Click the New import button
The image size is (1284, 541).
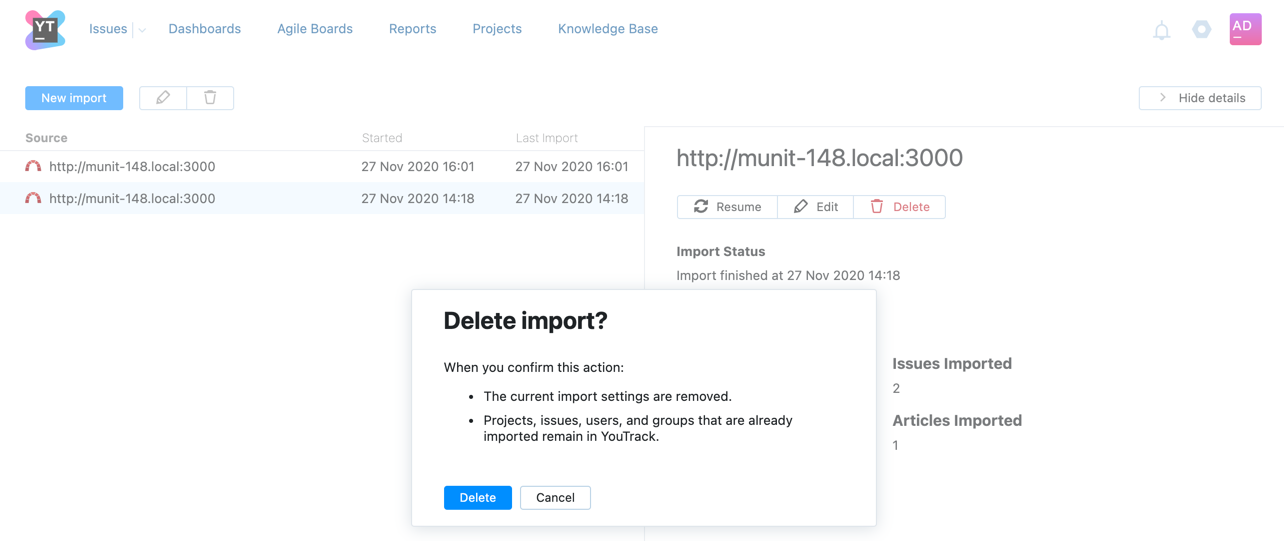[74, 98]
